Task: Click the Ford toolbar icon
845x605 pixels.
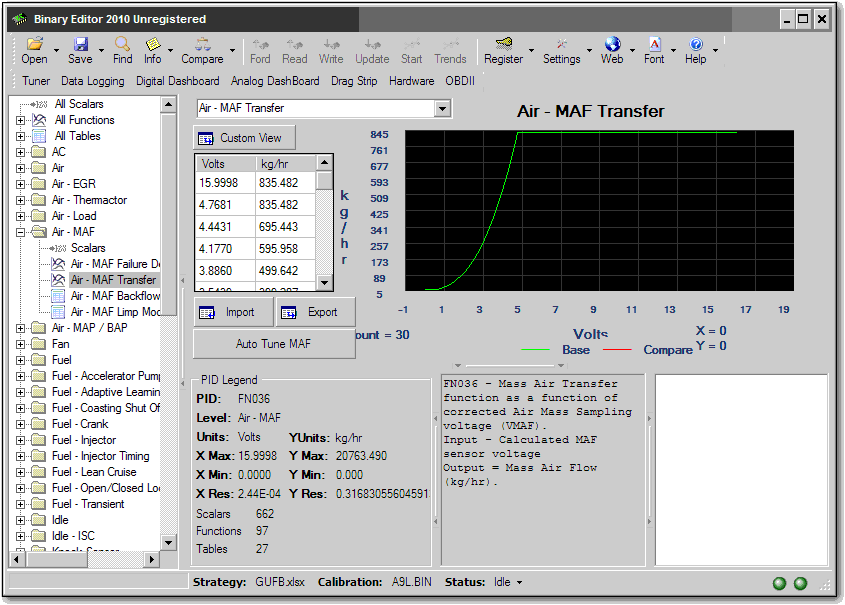Action: pyautogui.click(x=260, y=44)
